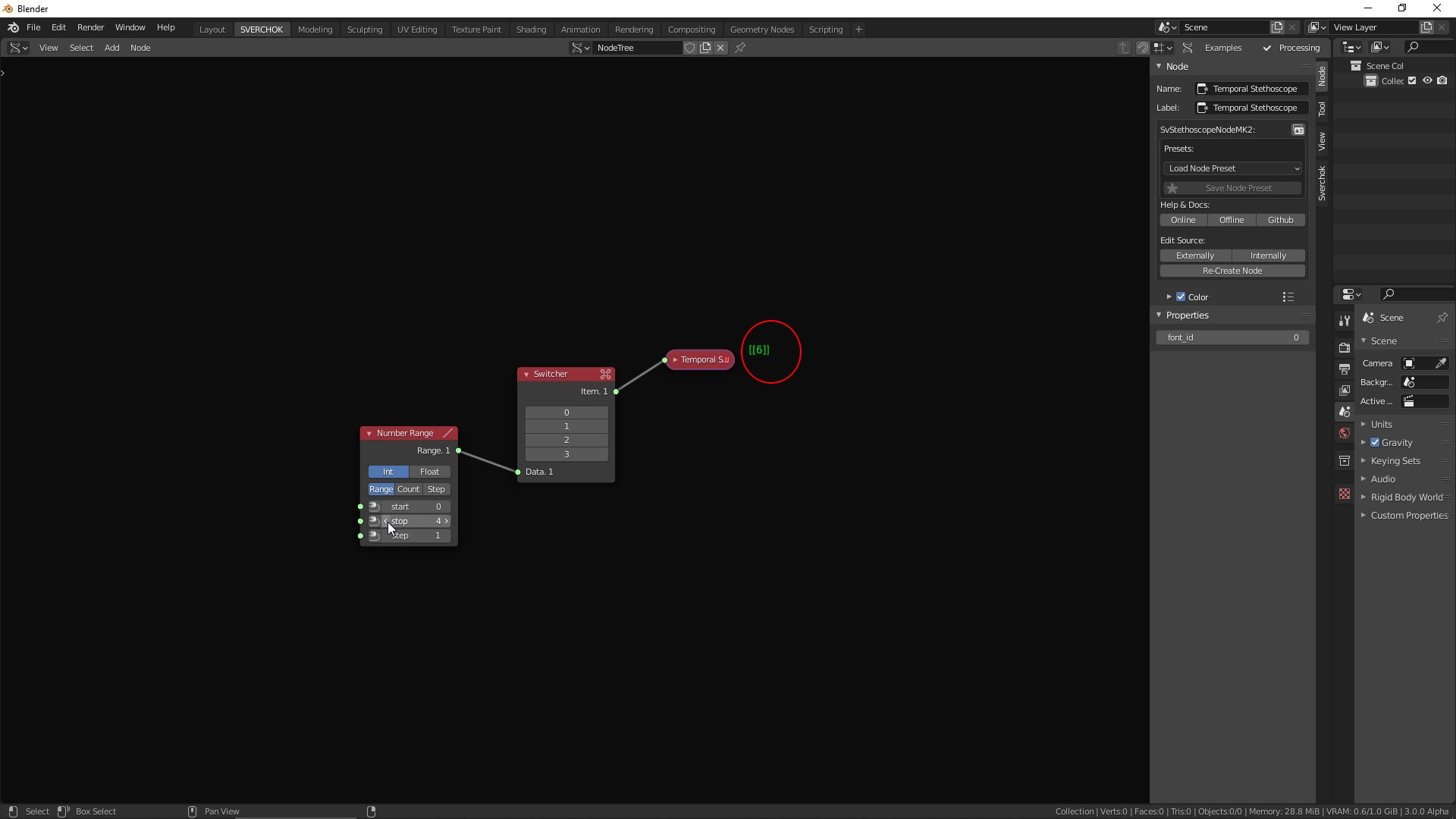
Task: Open the Load Node Preset dropdown
Action: click(1232, 168)
